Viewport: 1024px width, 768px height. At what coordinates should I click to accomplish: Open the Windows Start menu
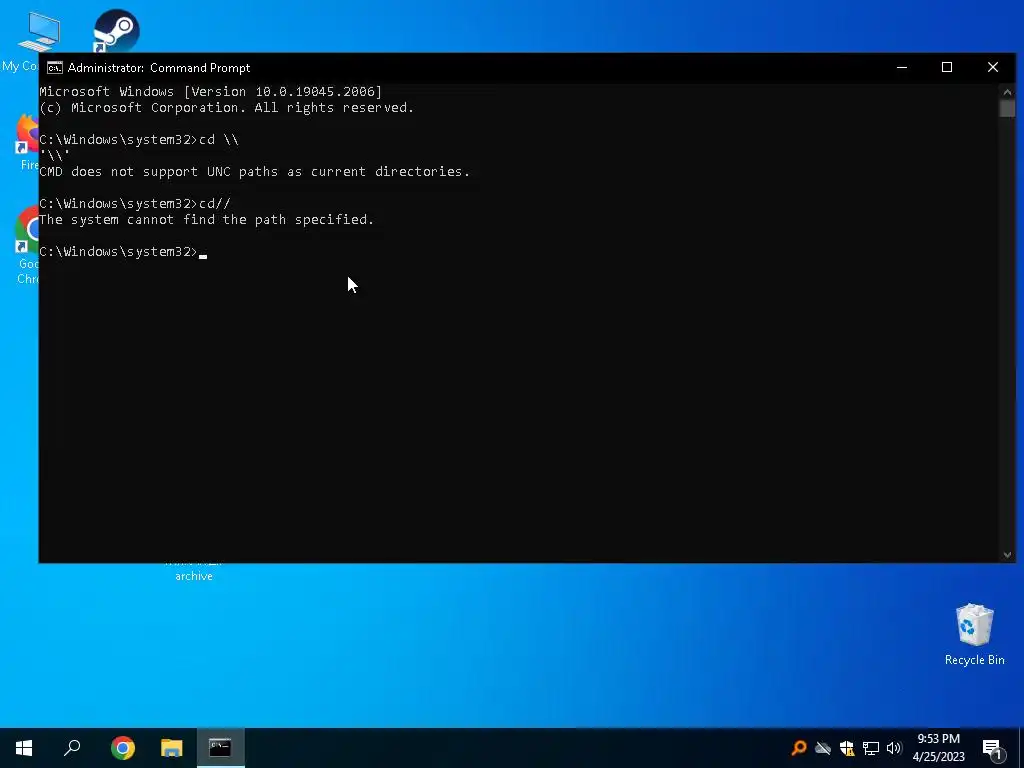point(24,748)
